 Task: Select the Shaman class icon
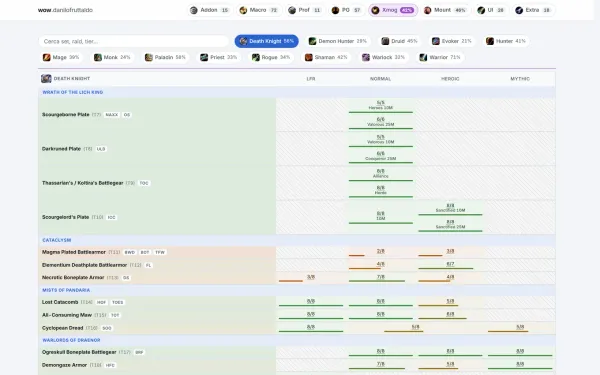tap(309, 57)
